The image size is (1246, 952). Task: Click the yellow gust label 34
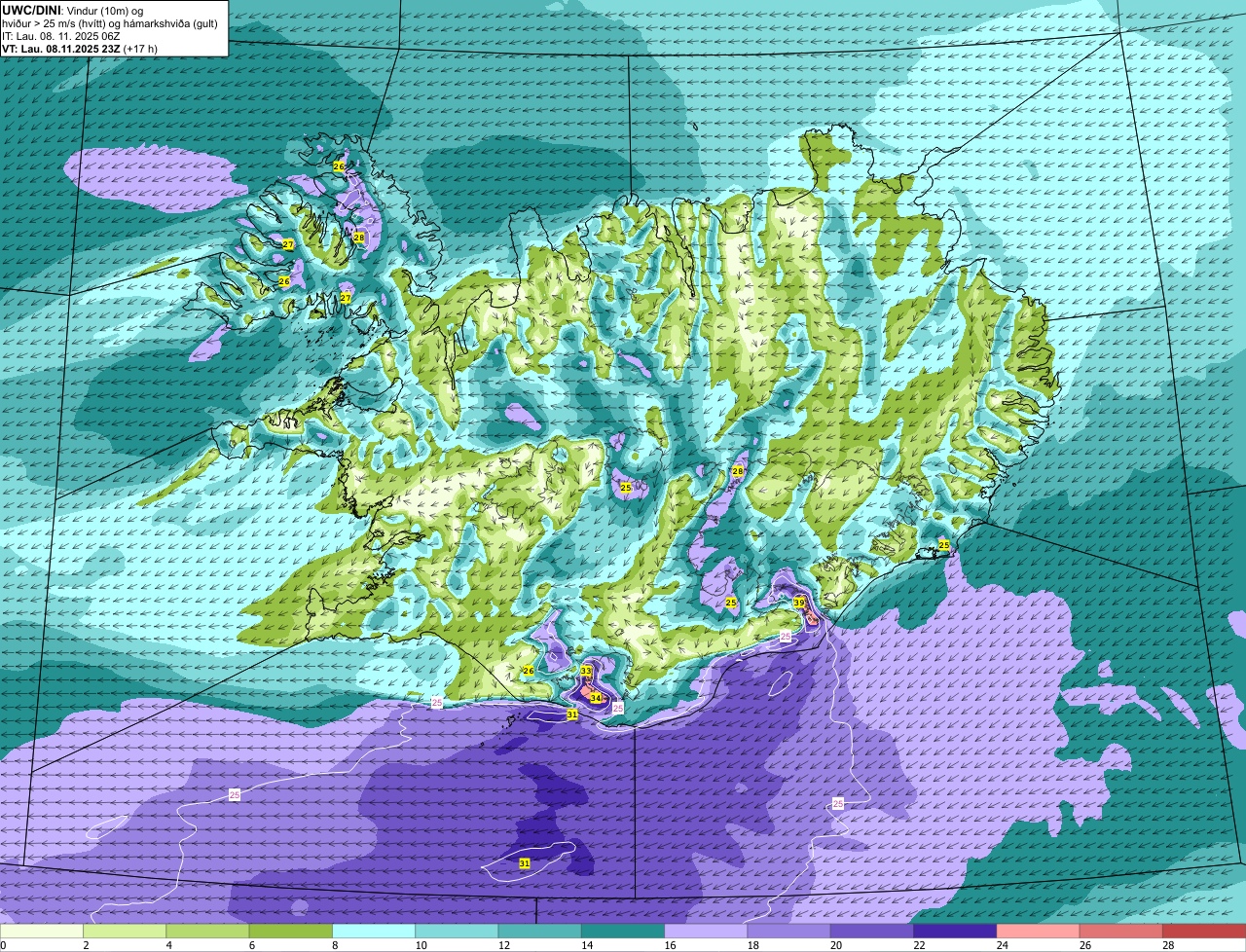(x=596, y=698)
